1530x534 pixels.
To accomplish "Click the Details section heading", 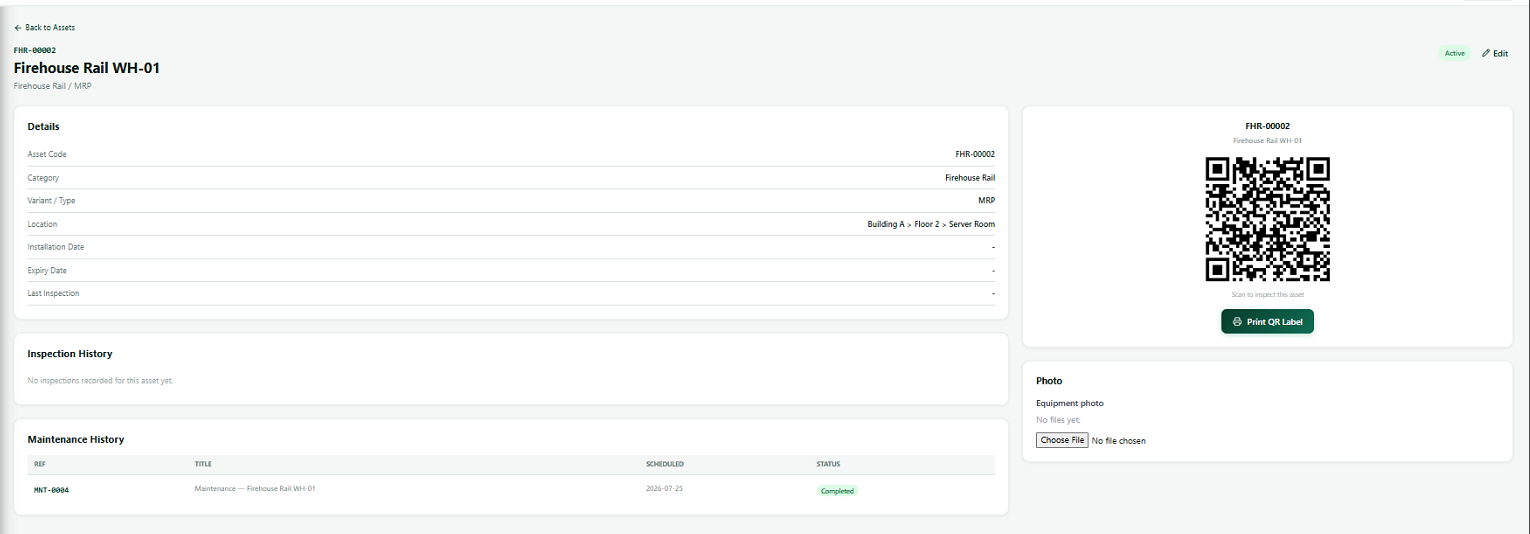I will pos(43,127).
